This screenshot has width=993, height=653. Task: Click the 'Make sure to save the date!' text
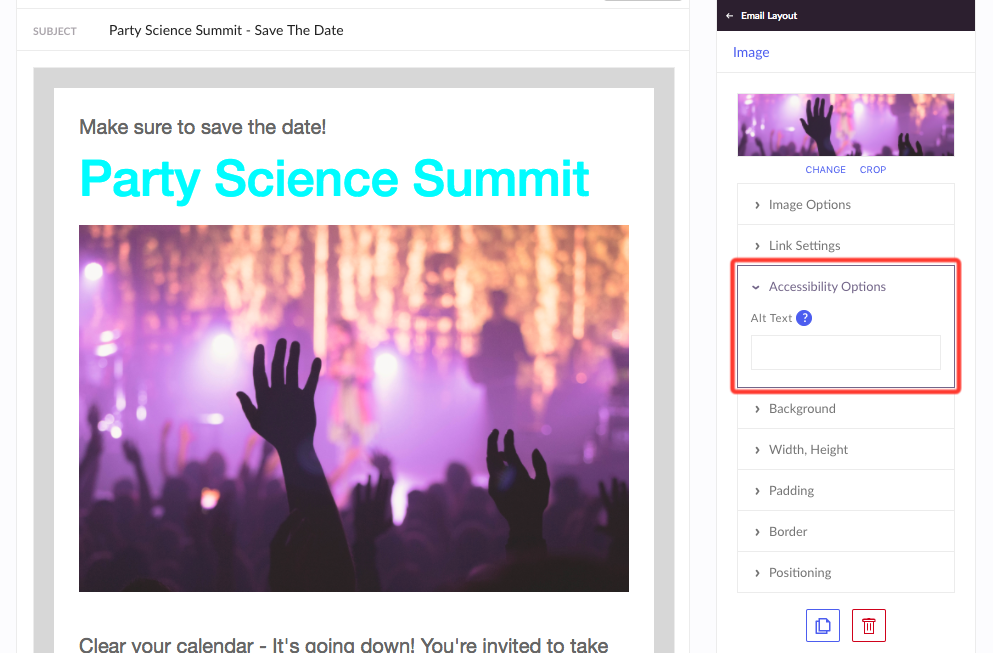pyautogui.click(x=203, y=127)
